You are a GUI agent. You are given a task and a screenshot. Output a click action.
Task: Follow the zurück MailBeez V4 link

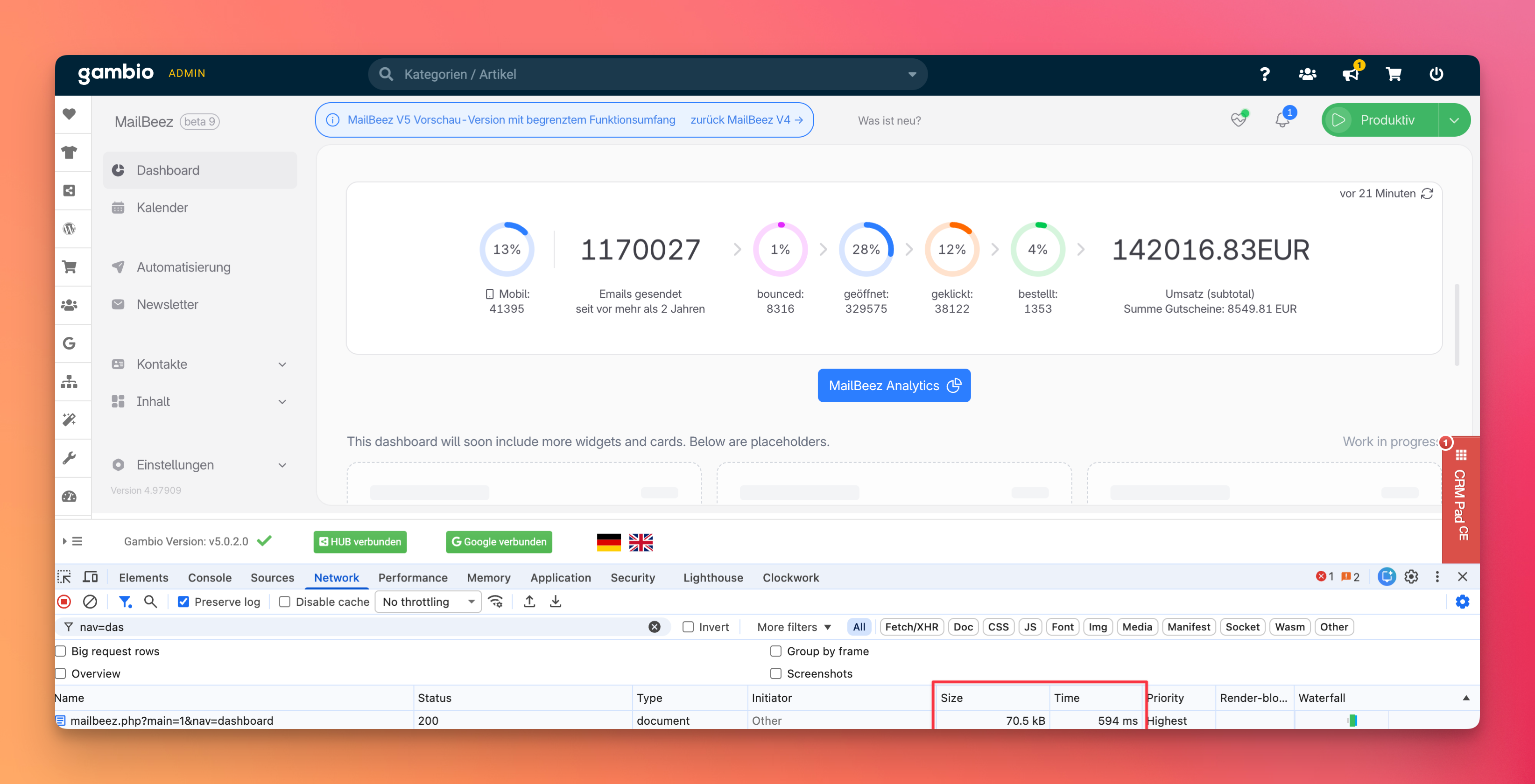pos(746,120)
